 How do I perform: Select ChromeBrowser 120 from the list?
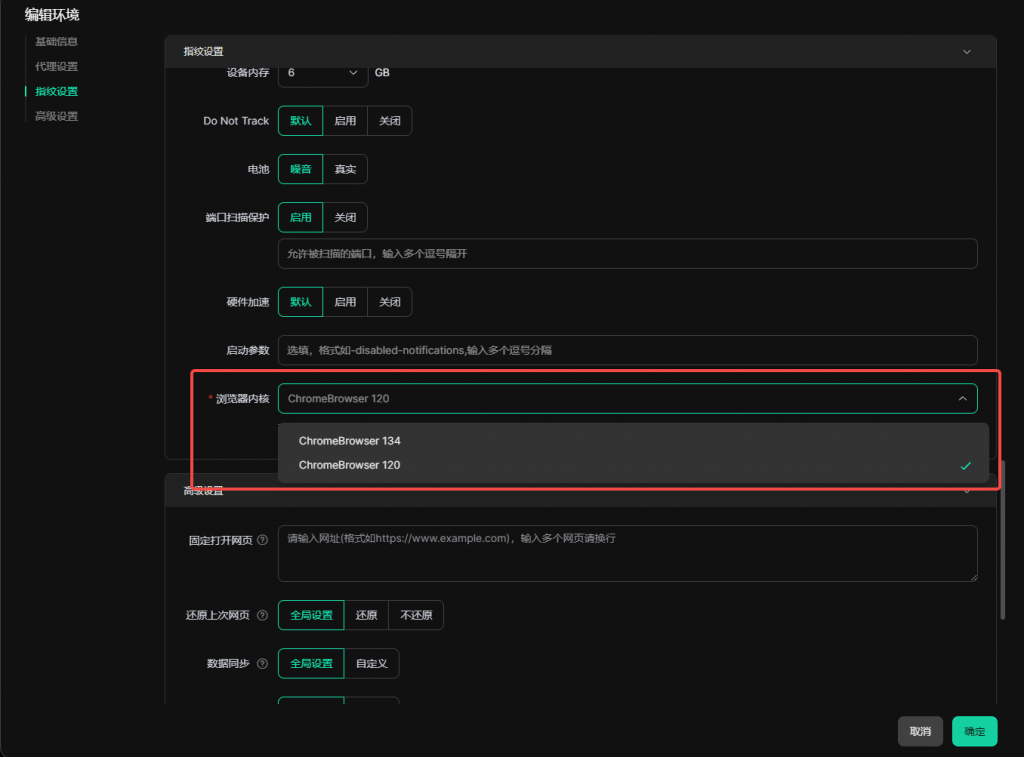pos(633,465)
